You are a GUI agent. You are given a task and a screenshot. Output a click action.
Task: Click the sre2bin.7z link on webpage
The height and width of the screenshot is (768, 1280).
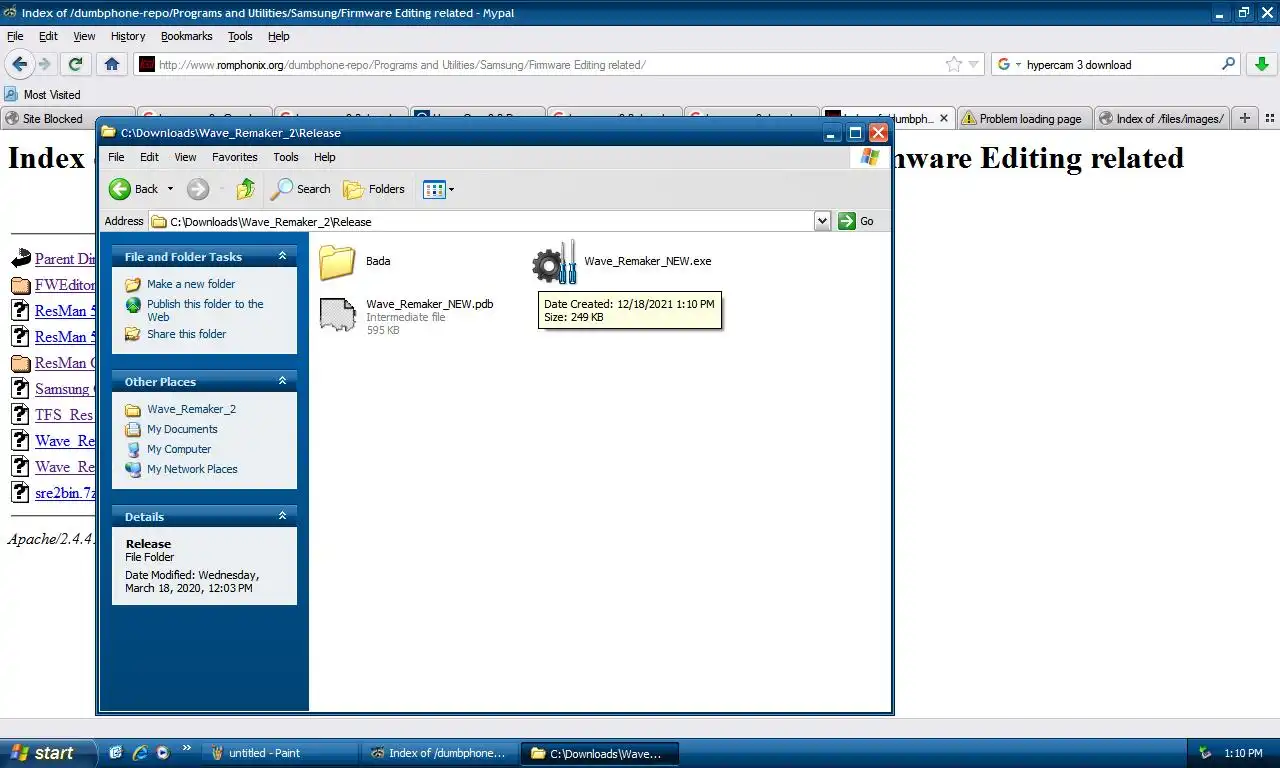(x=64, y=493)
